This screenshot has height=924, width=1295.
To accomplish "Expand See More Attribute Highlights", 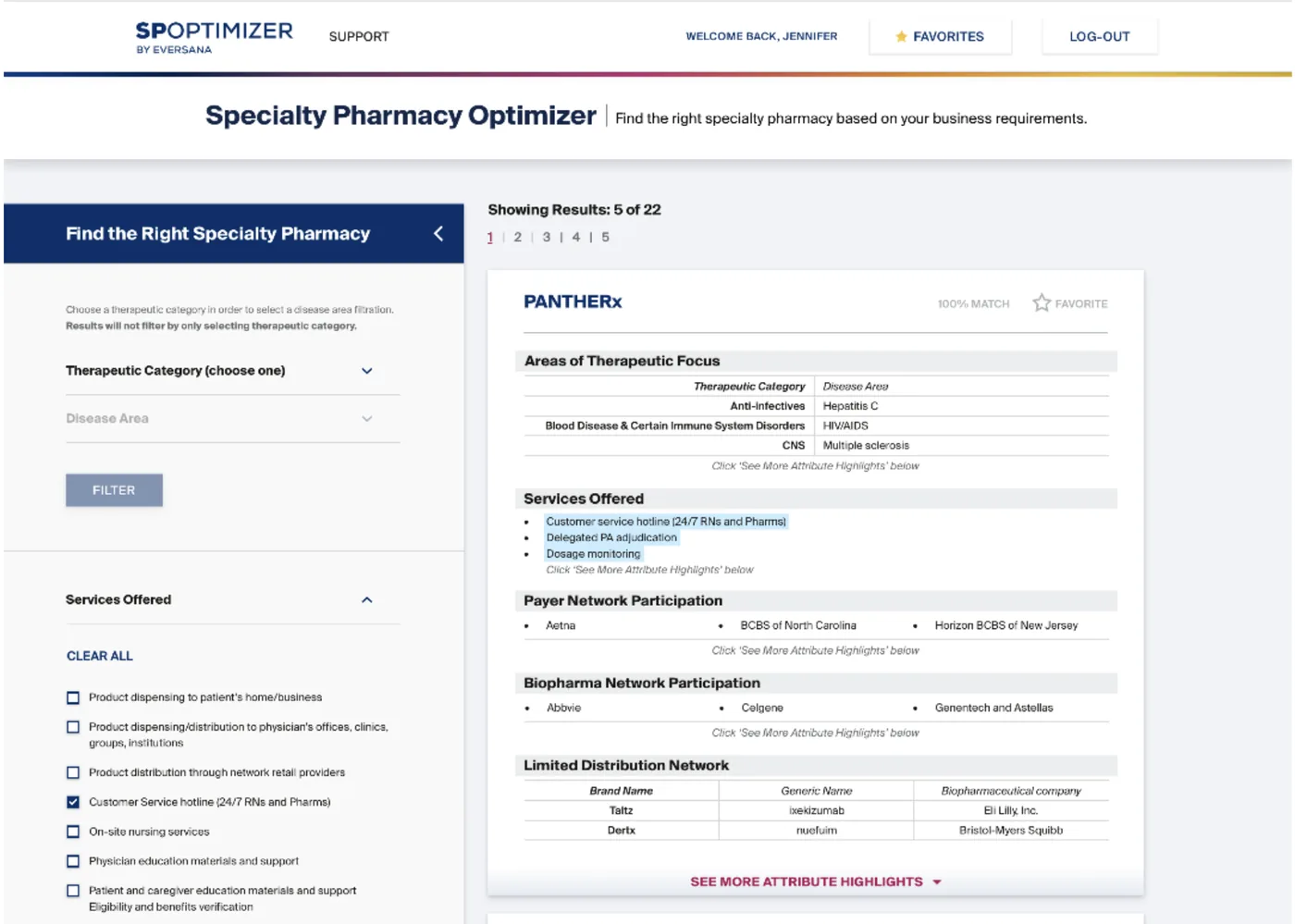I will pyautogui.click(x=816, y=882).
